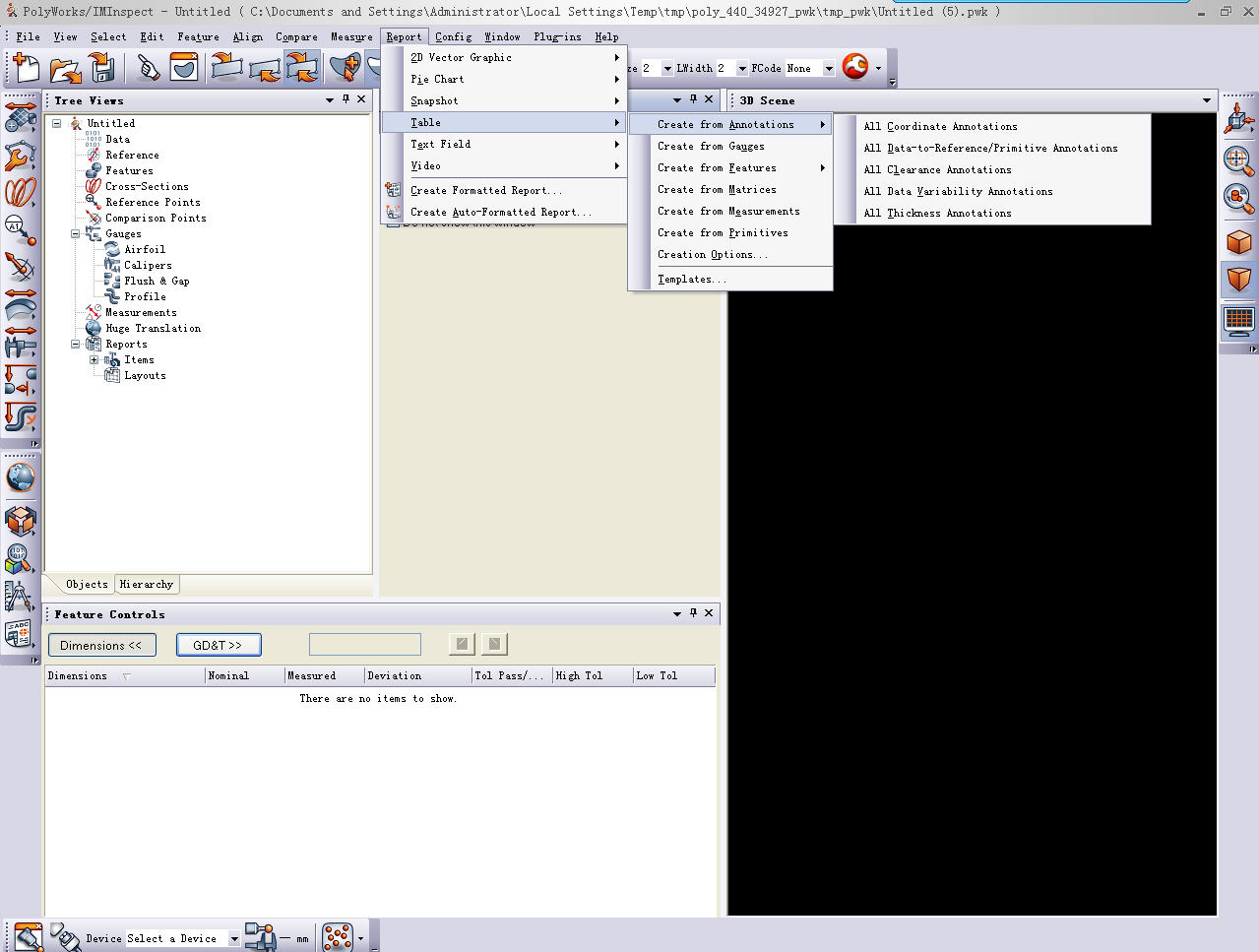Pin the Tree Views panel
The height and width of the screenshot is (952, 1259).
pos(346,99)
